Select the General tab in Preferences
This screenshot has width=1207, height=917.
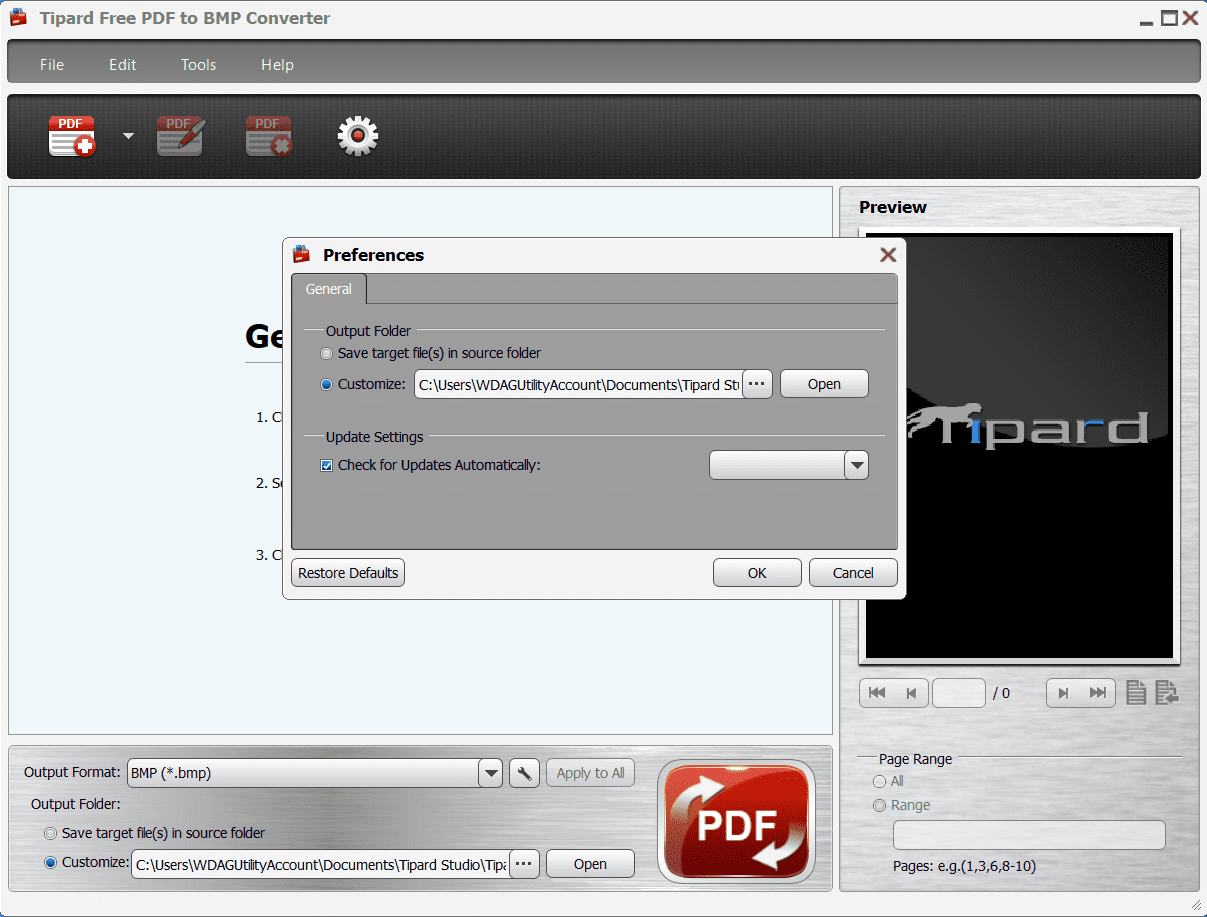click(x=329, y=289)
